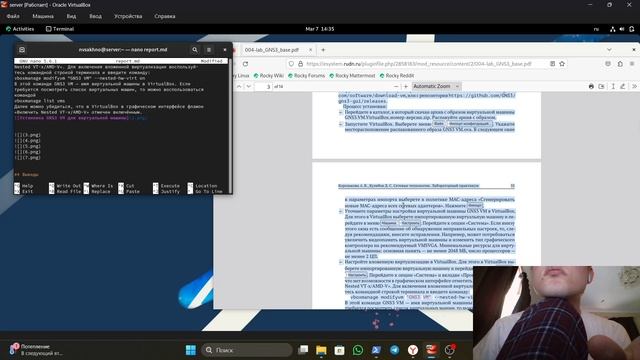
Task: Open PDF viewer tools double-chevron menu
Action: click(x=634, y=86)
